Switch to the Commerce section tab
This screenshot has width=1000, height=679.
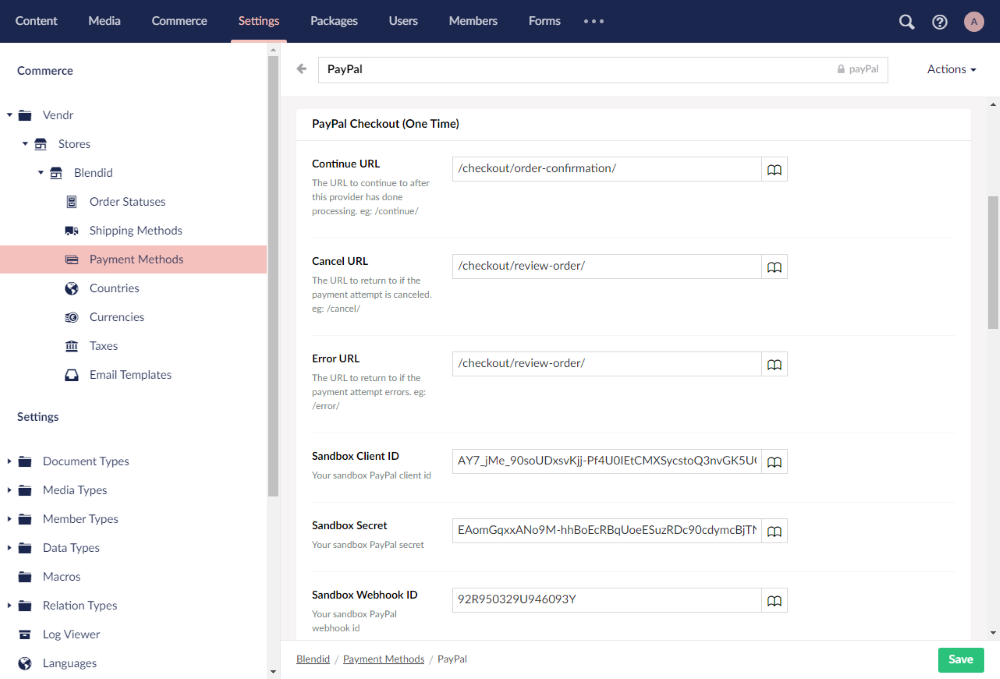(x=179, y=21)
